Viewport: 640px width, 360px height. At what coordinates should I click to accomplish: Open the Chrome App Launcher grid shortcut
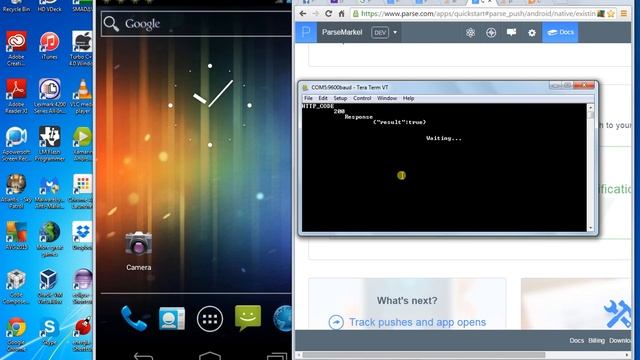click(82, 191)
